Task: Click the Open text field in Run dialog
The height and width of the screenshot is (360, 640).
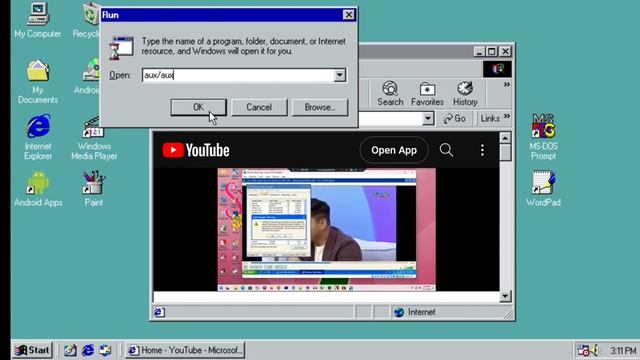Action: 239,75
